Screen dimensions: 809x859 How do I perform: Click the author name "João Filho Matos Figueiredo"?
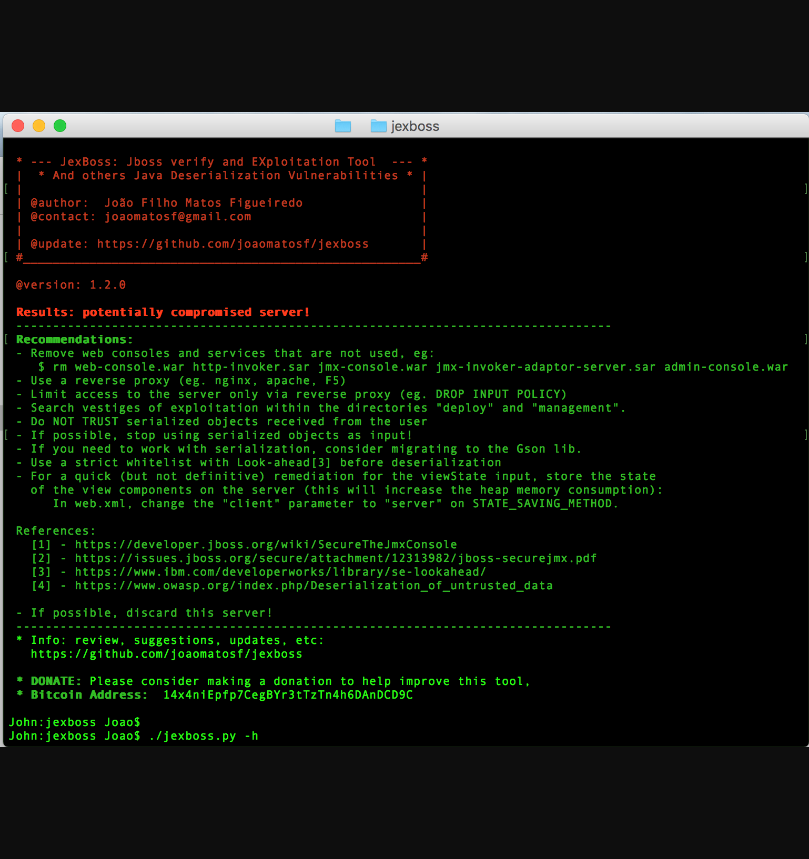[x=204, y=203]
